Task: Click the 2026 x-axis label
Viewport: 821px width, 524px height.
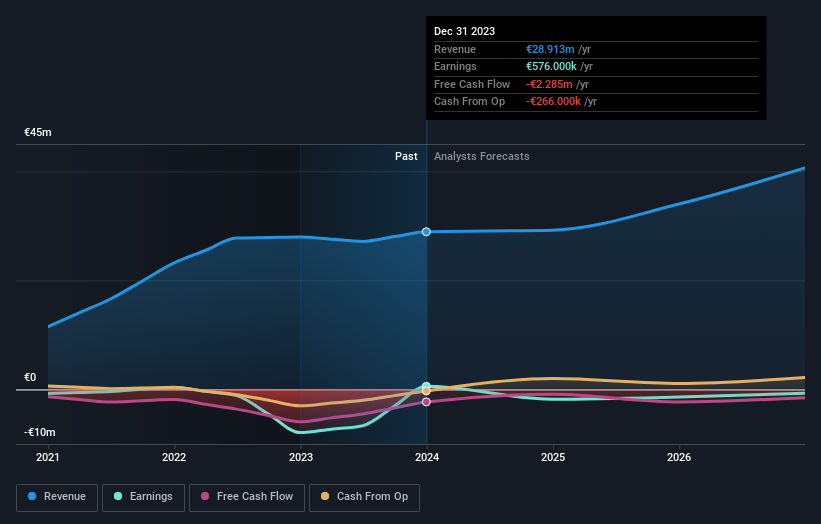Action: (x=679, y=457)
